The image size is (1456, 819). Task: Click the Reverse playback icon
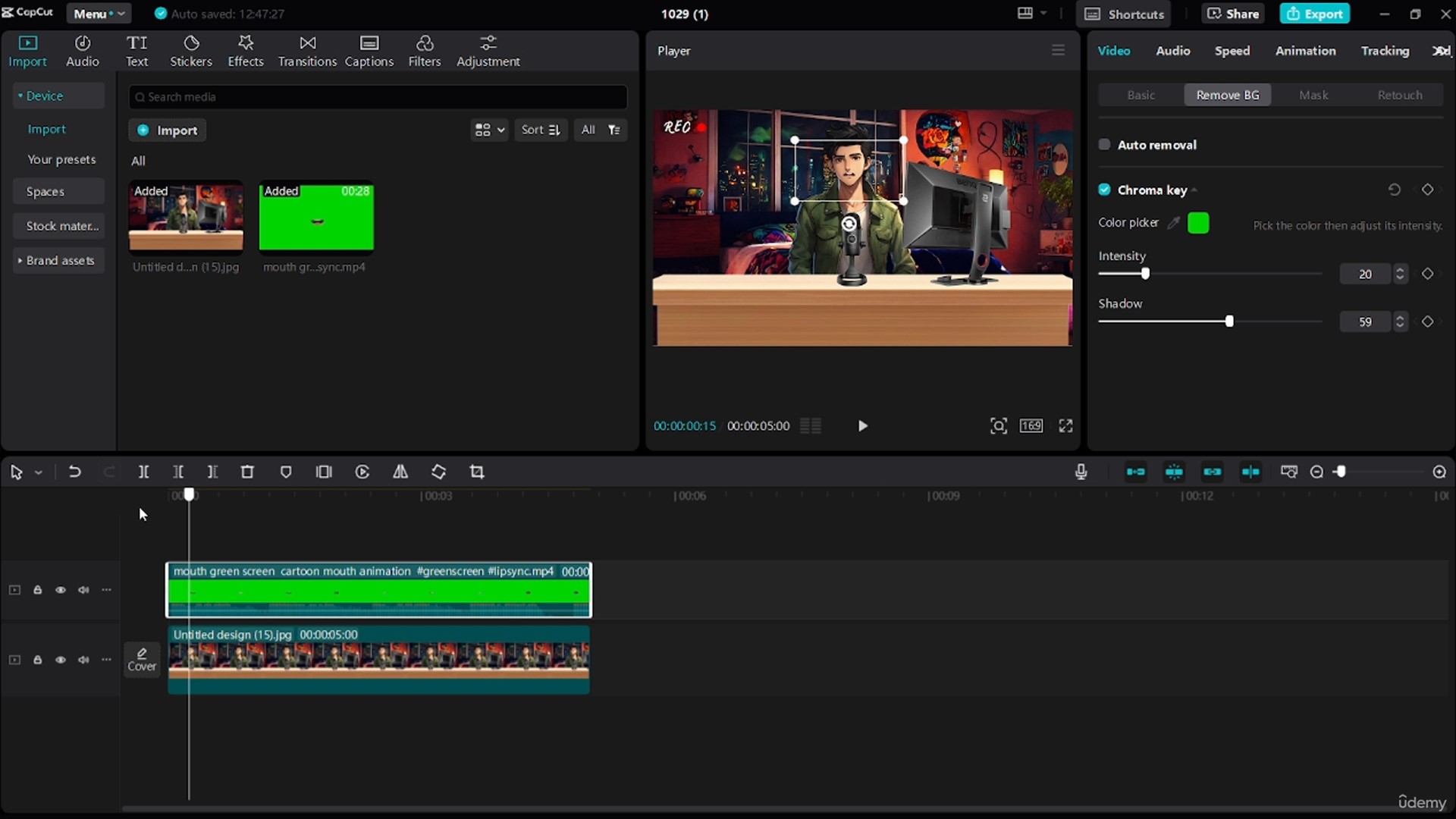point(362,472)
